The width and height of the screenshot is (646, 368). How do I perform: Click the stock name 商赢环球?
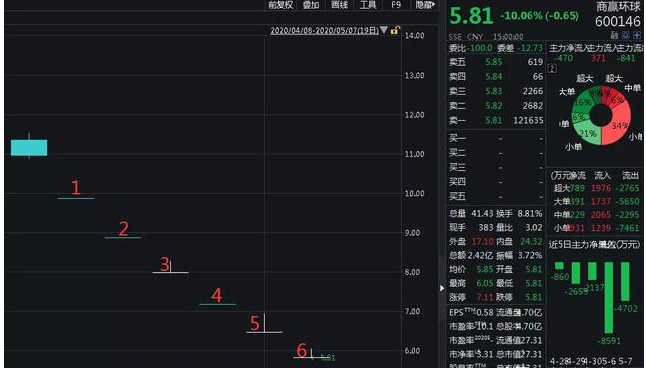(618, 7)
